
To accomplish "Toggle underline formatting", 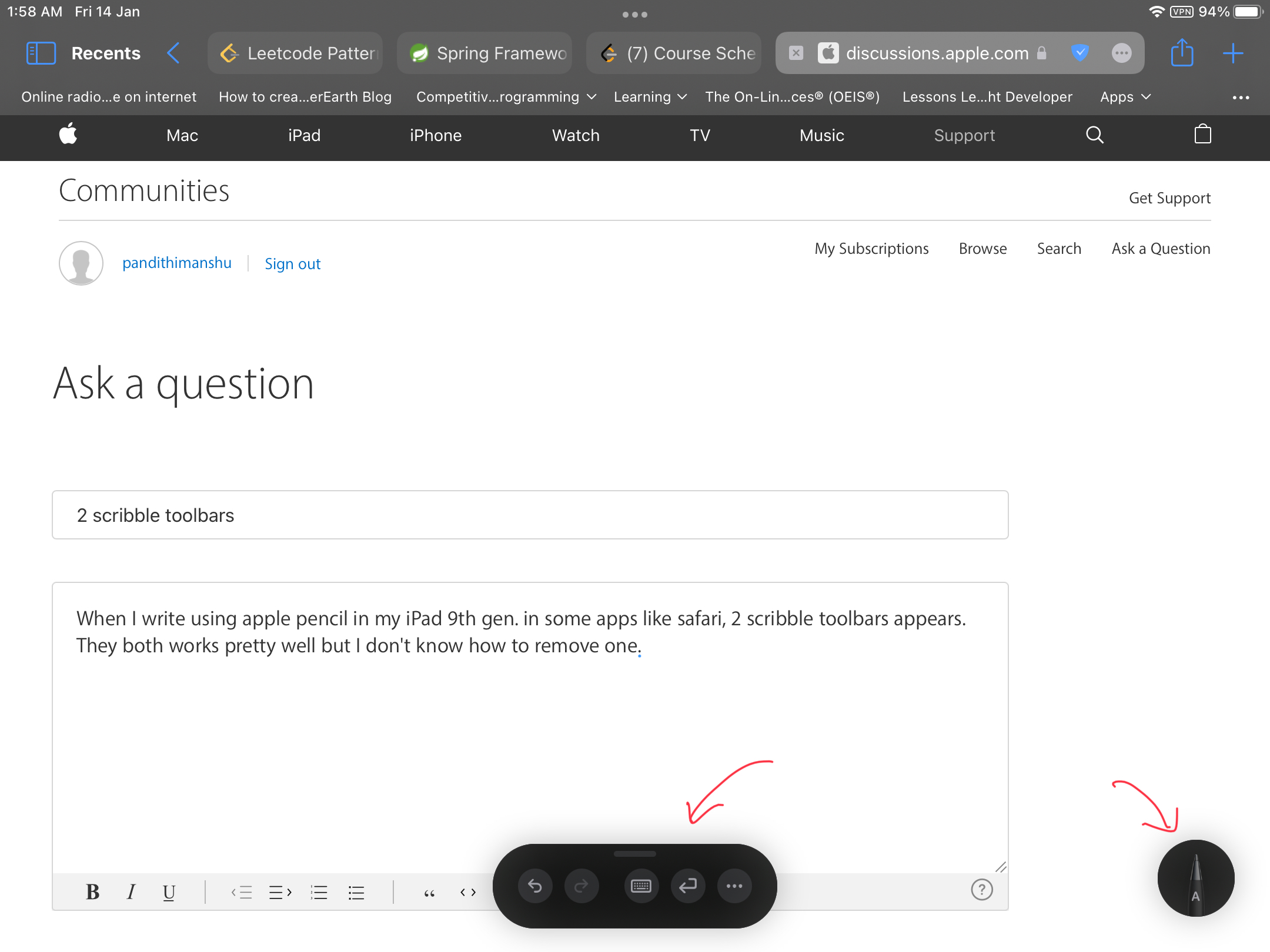I will click(x=169, y=892).
